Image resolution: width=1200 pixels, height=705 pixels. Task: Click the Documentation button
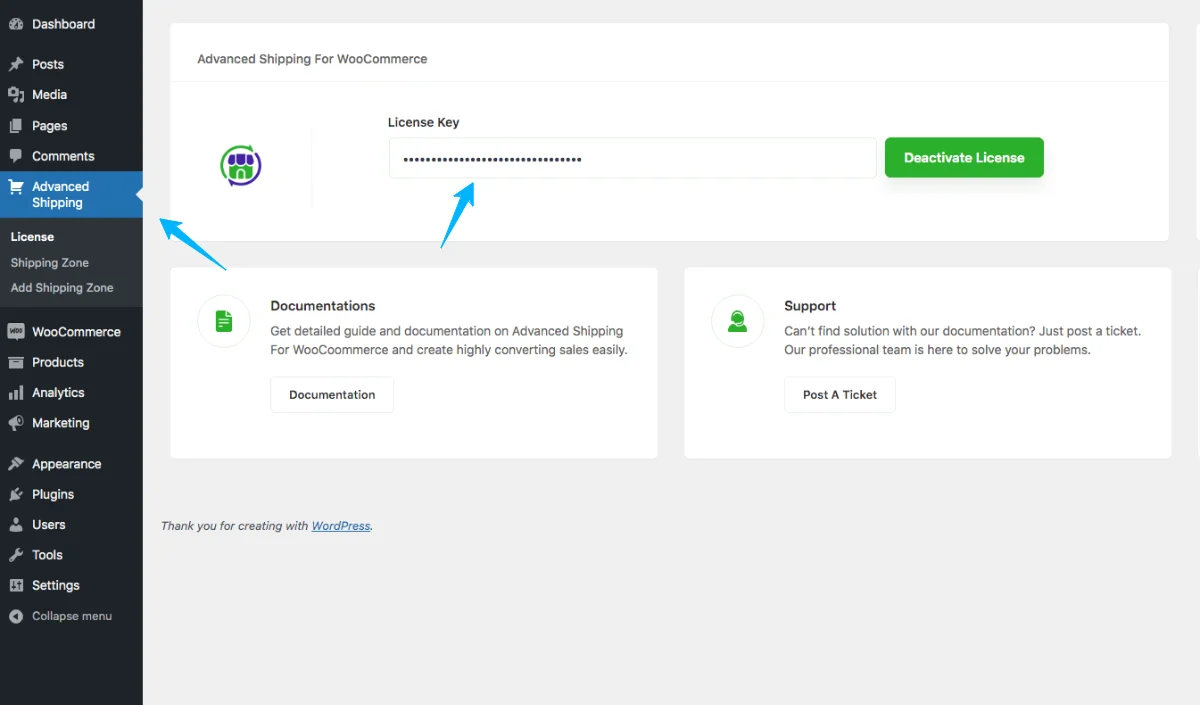[x=332, y=395]
